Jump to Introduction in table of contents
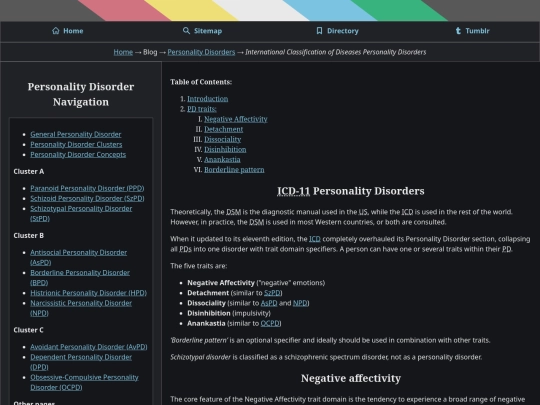This screenshot has height=405, width=540. (208, 99)
